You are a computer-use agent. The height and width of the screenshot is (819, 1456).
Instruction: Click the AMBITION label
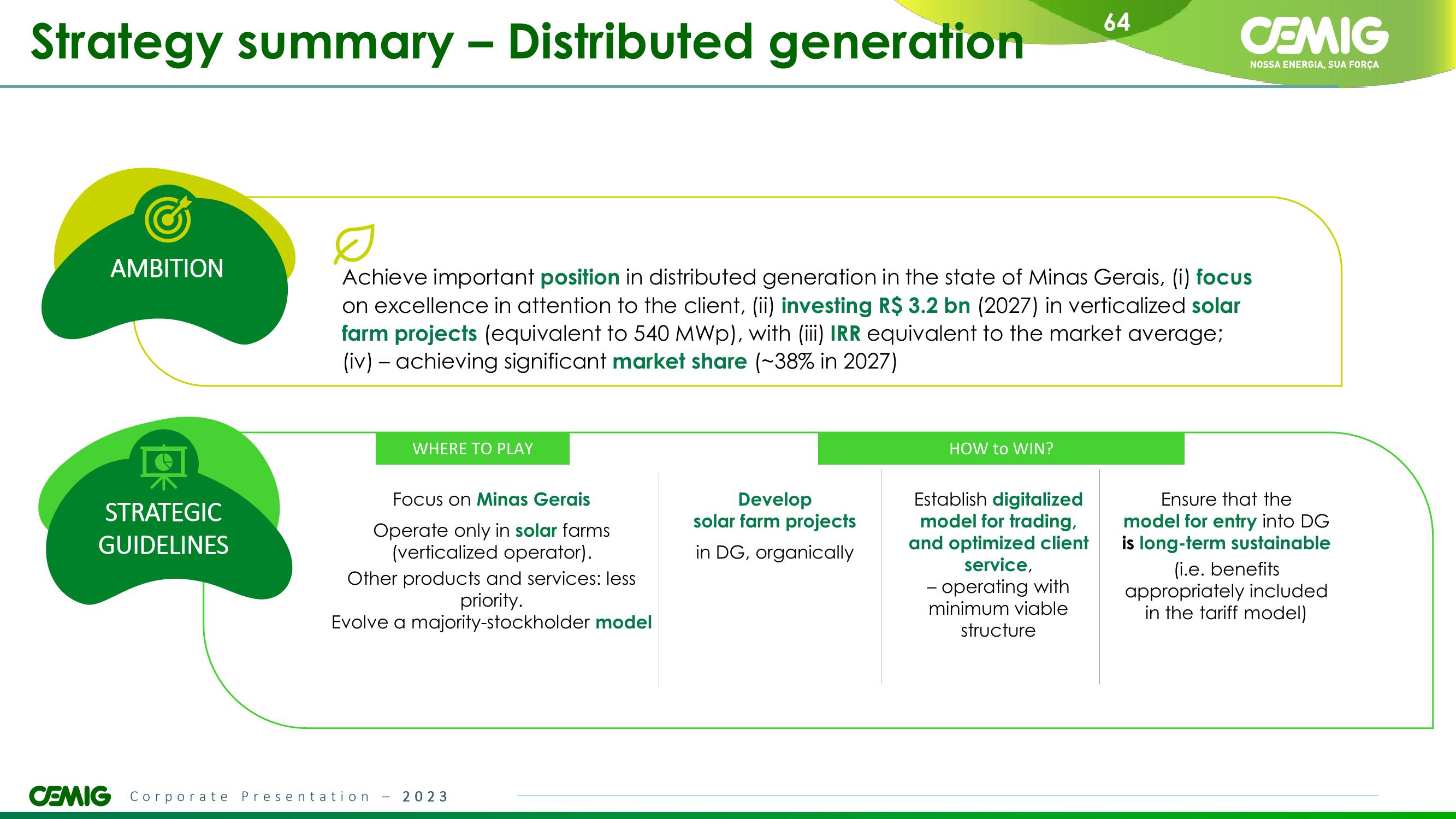click(167, 269)
